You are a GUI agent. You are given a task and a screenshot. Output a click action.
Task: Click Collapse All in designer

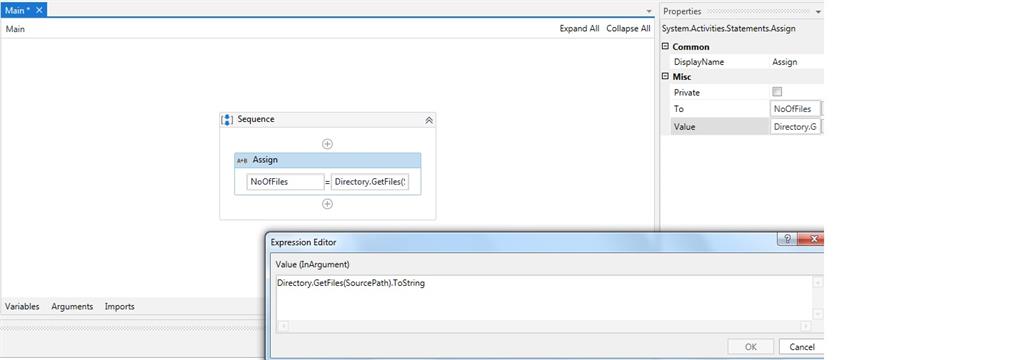628,29
